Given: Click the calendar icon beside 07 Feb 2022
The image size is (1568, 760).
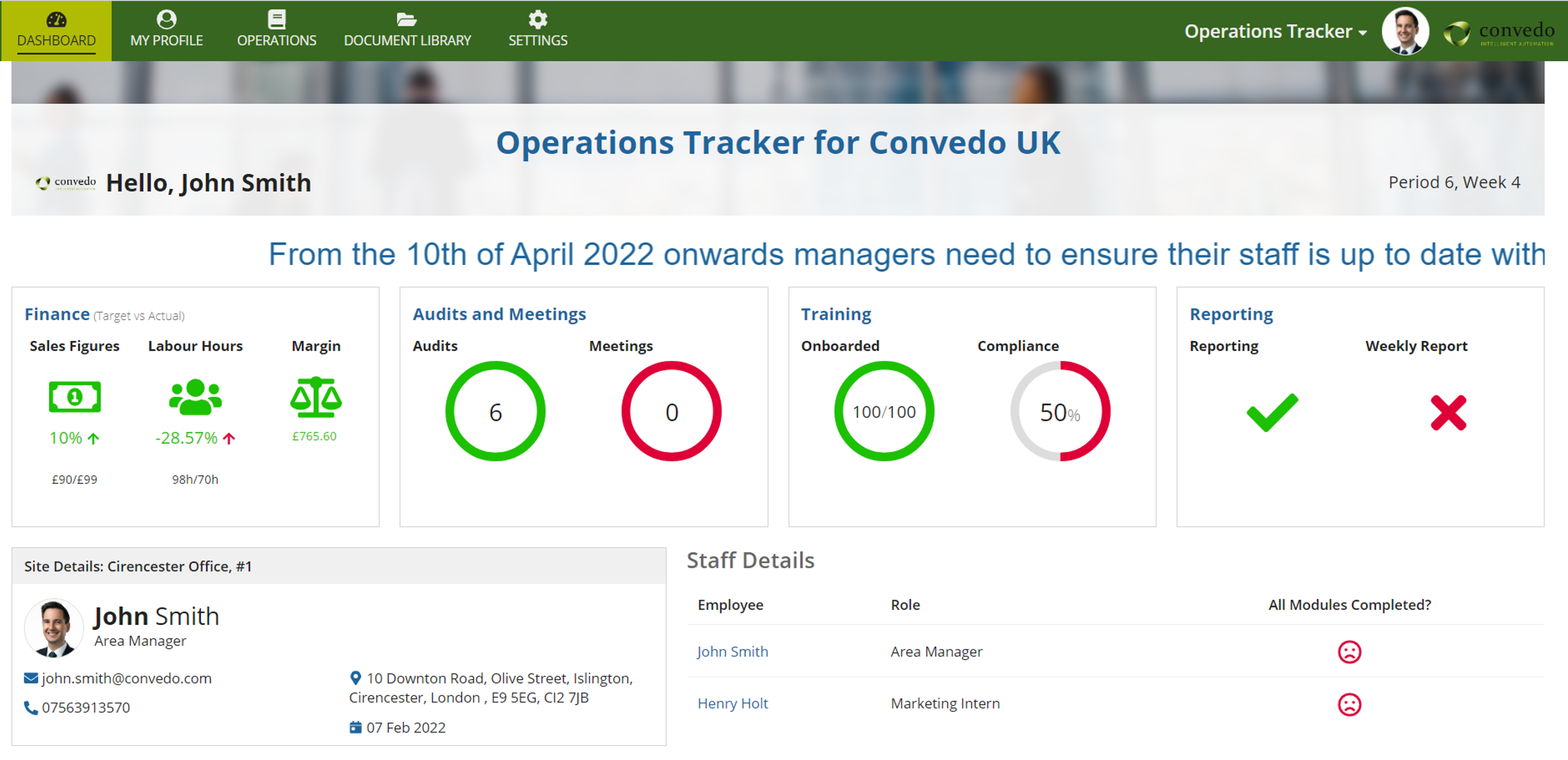Looking at the screenshot, I should [356, 728].
